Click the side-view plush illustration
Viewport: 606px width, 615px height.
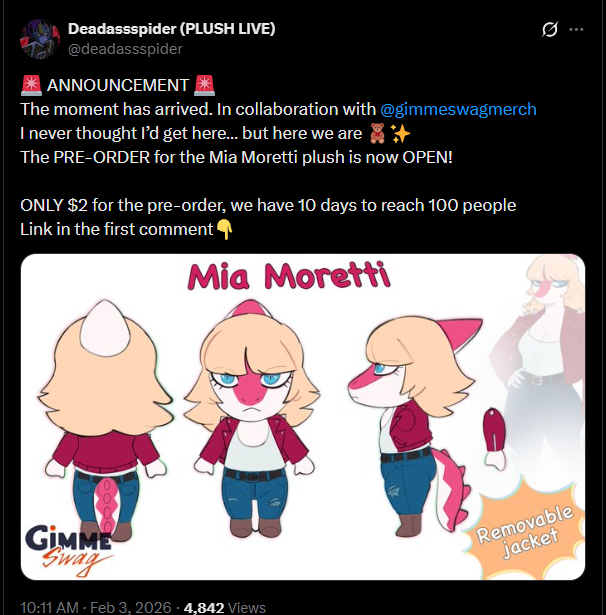(415, 425)
